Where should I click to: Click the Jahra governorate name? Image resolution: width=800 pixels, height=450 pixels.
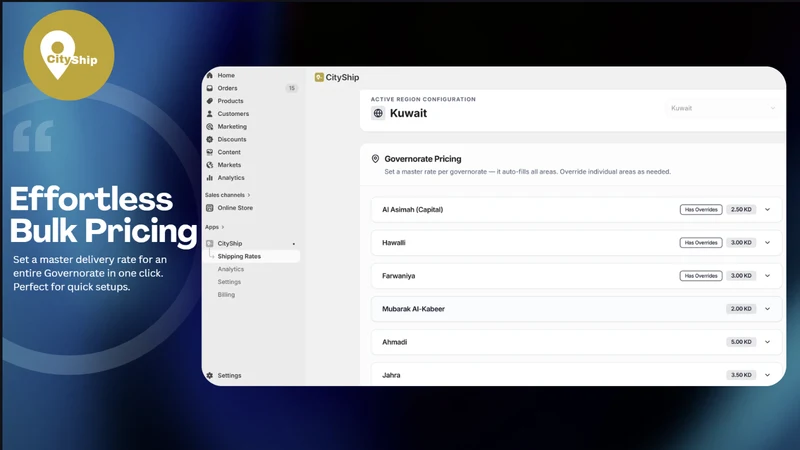(x=391, y=375)
